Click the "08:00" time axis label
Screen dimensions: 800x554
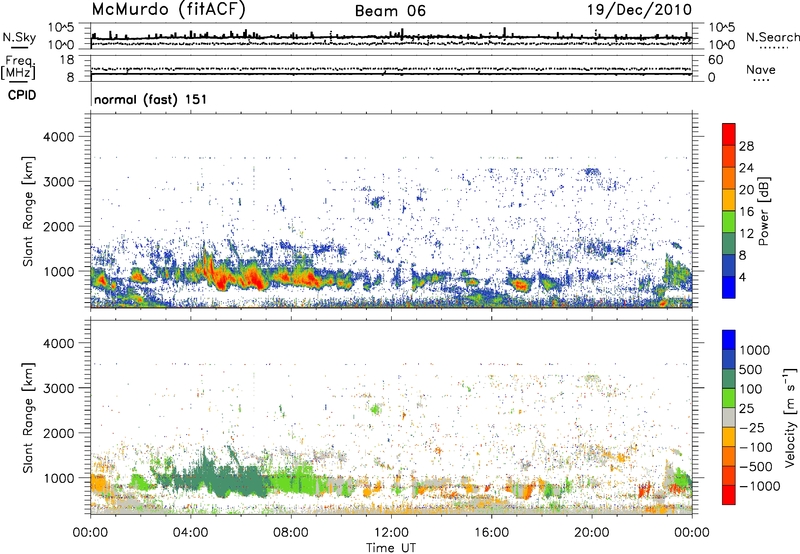pos(291,533)
